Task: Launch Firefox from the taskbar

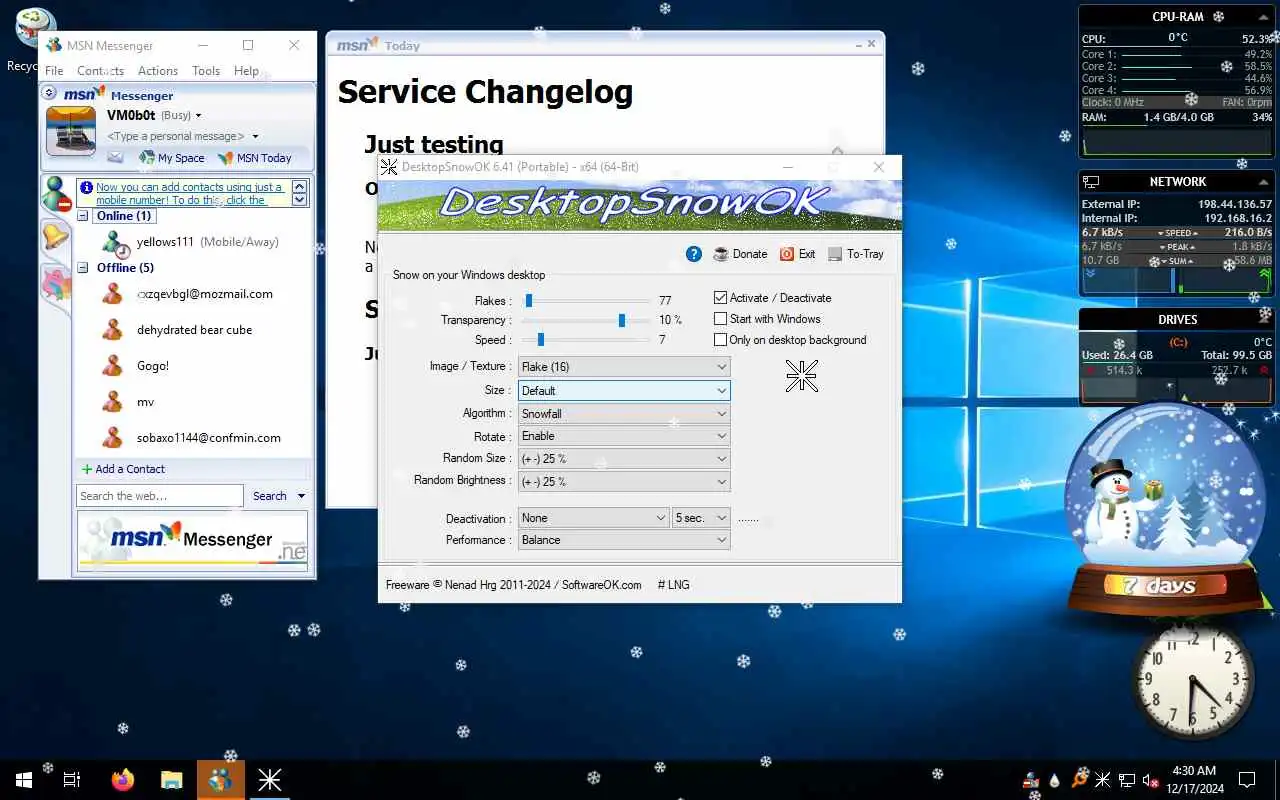Action: [123, 780]
